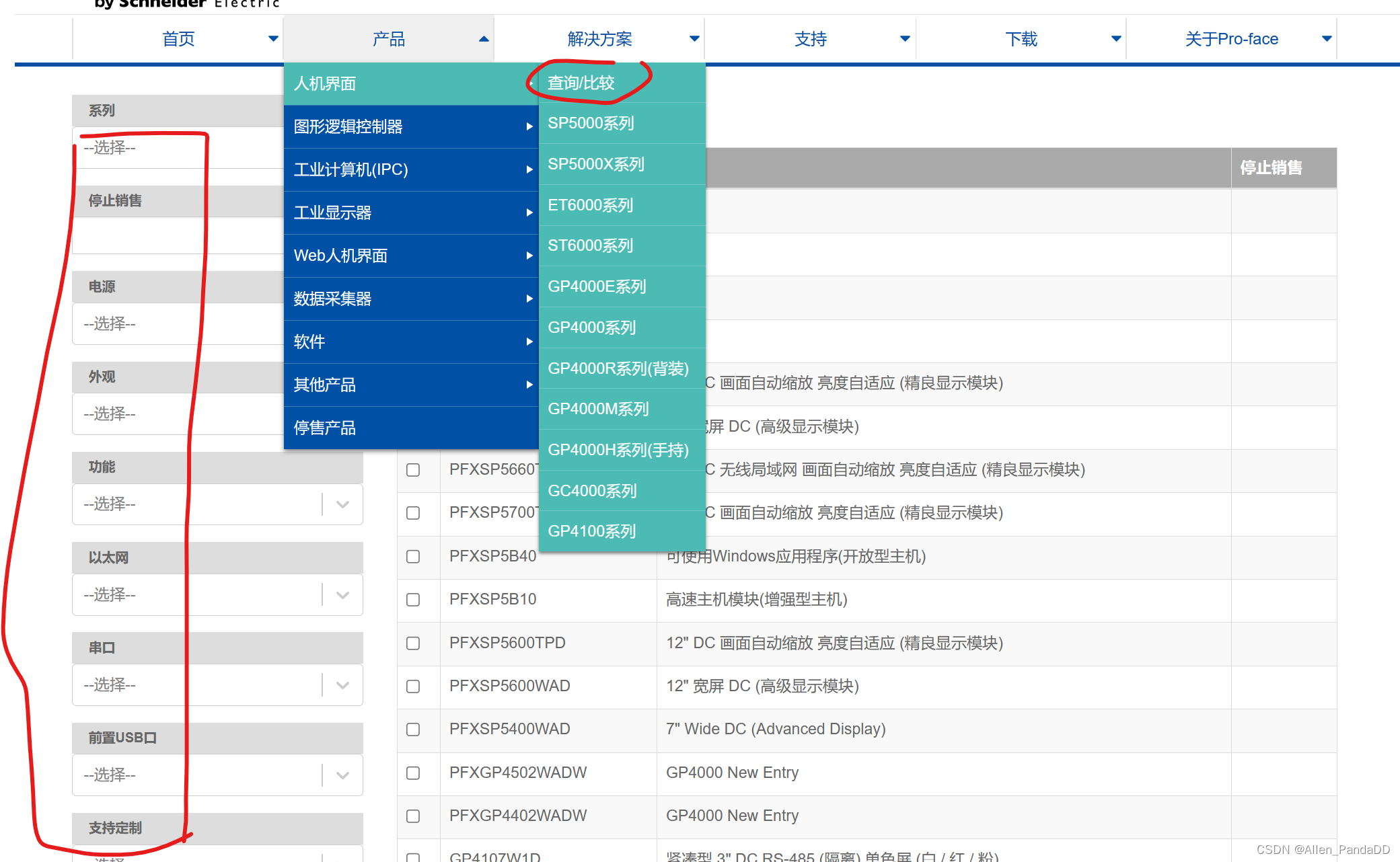This screenshot has height=862, width=1400.
Task: Click PFXSP5B10 model name
Action: coord(493,599)
